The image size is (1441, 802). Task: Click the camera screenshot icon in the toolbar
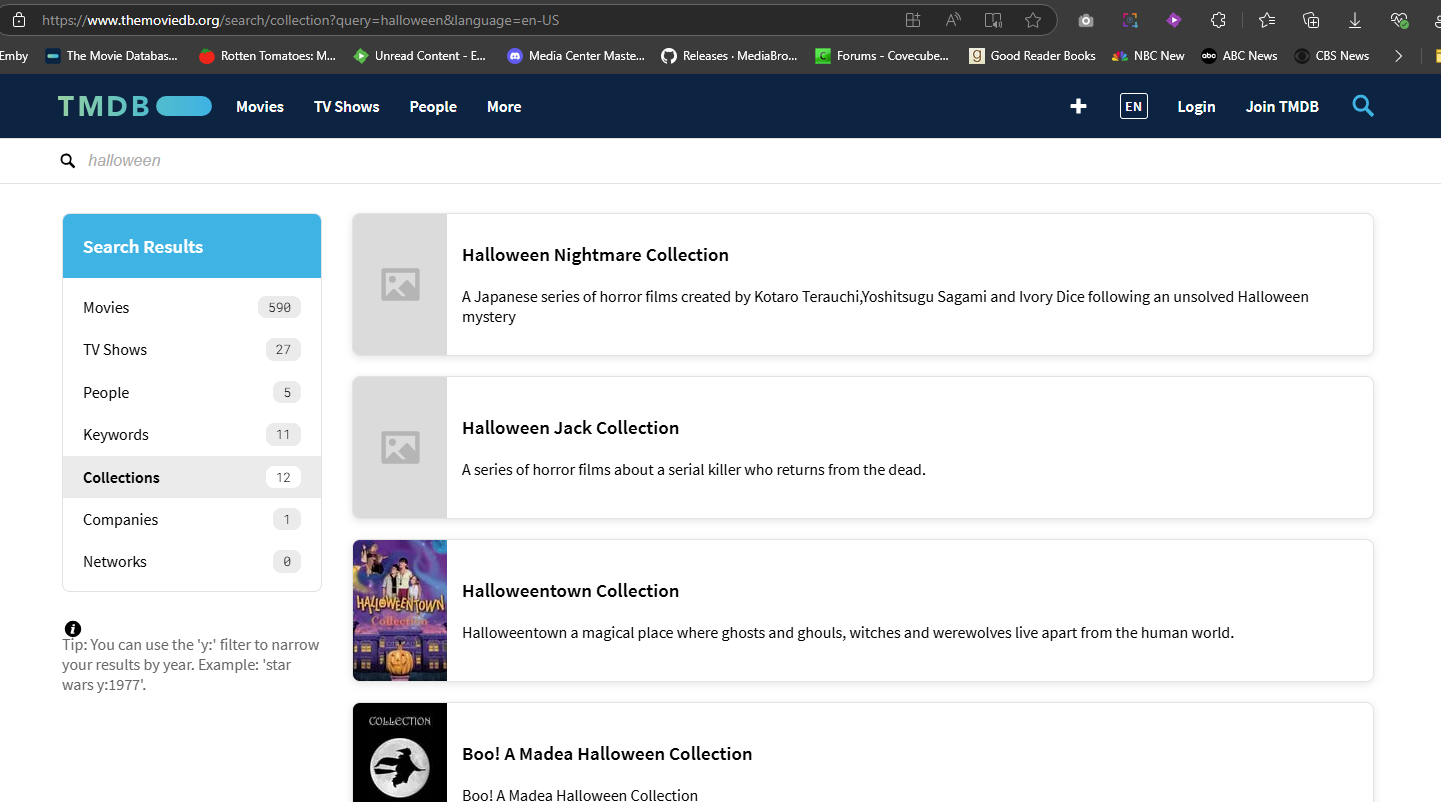coord(1086,20)
